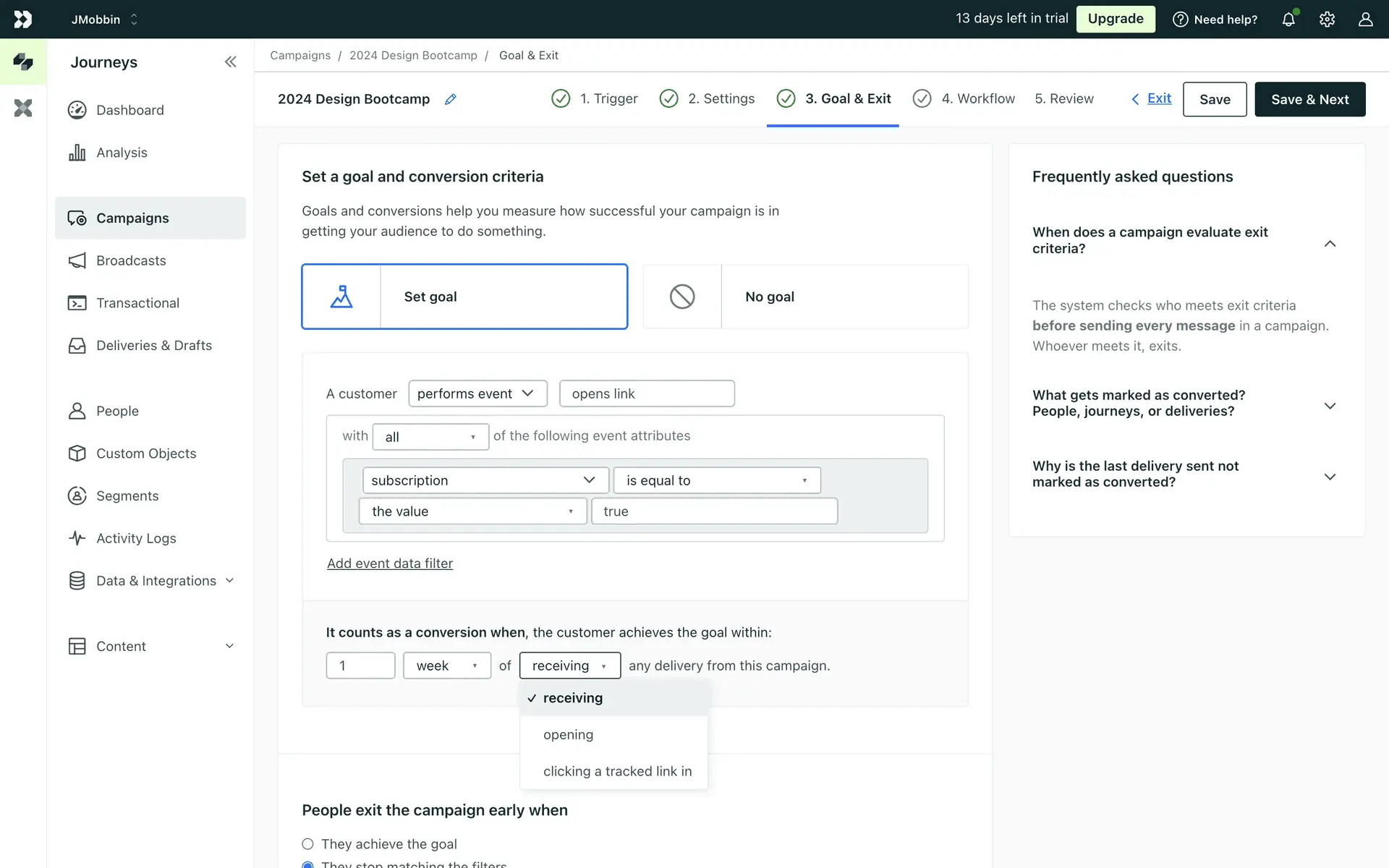This screenshot has height=868, width=1389.
Task: Open the settings gear icon
Action: 1327,20
